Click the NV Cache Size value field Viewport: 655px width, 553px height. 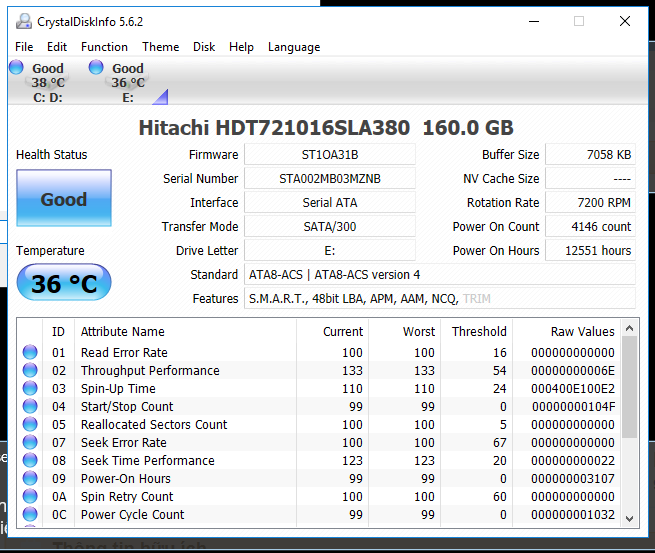click(x=590, y=179)
